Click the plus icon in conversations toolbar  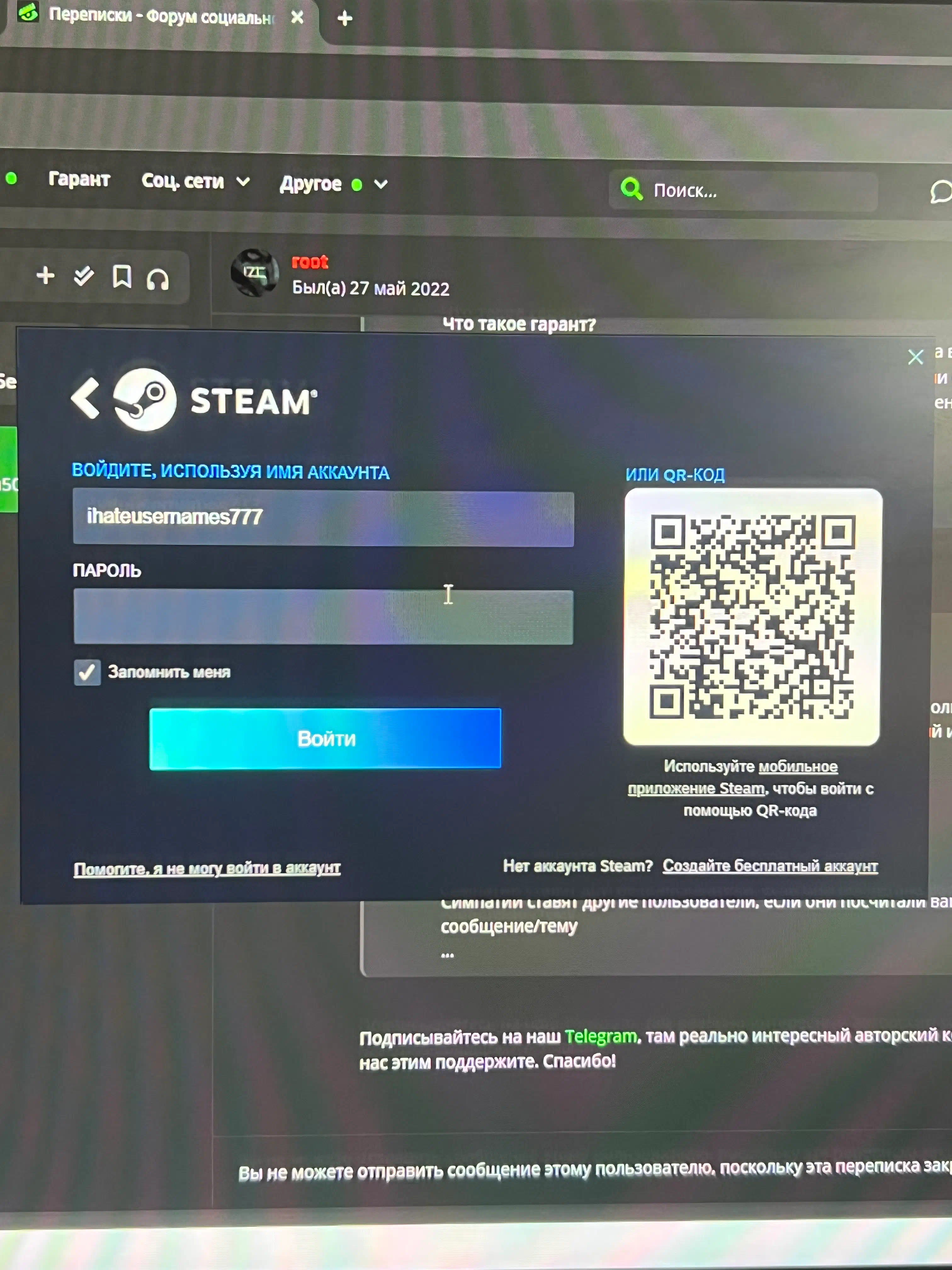coord(45,276)
